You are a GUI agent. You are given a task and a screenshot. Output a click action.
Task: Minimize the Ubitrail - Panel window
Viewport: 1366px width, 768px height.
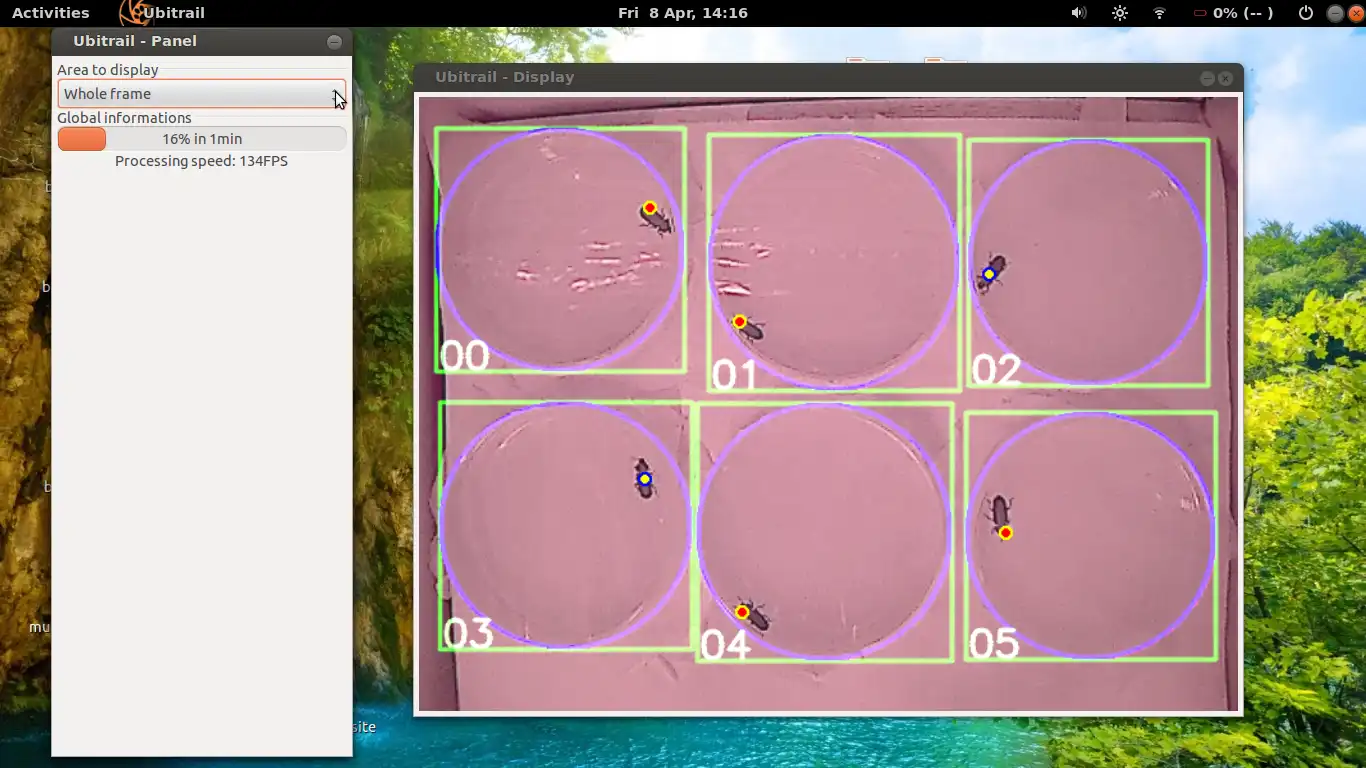pos(334,42)
